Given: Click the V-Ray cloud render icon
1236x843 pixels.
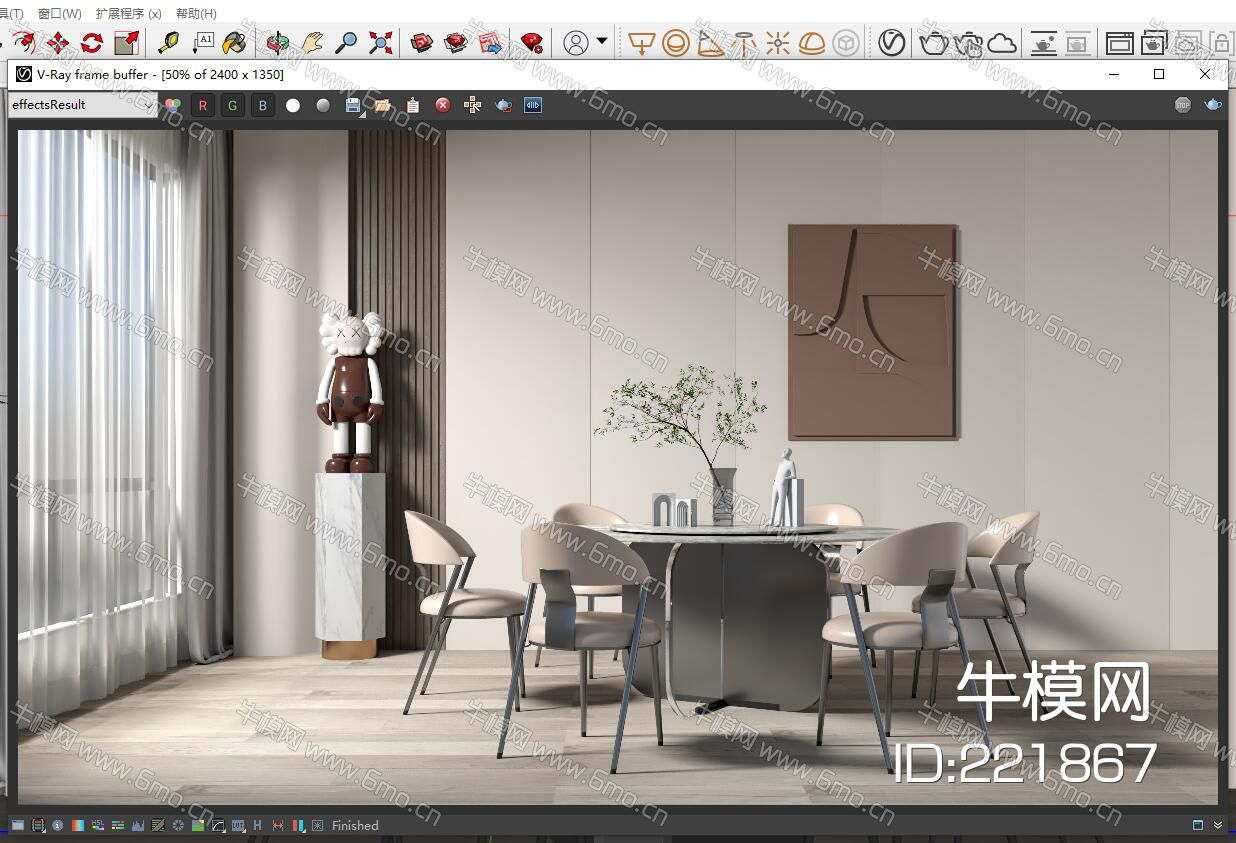Looking at the screenshot, I should click(x=1001, y=42).
